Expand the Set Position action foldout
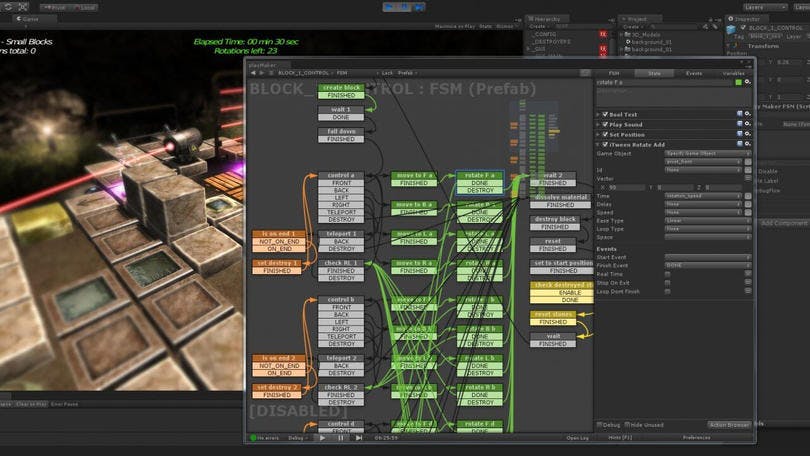Image resolution: width=810 pixels, height=456 pixels. click(x=598, y=134)
